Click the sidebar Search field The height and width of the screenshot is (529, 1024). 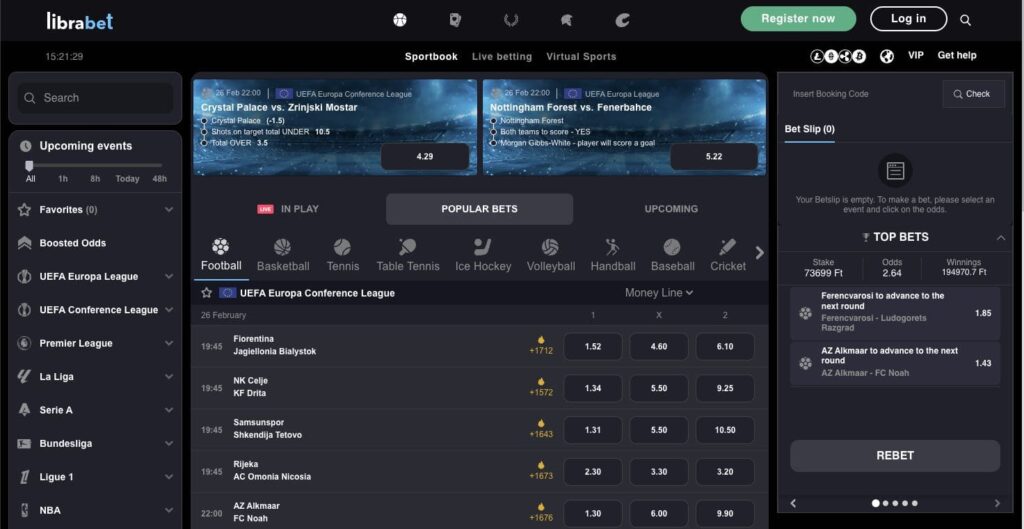pyautogui.click(x=95, y=98)
